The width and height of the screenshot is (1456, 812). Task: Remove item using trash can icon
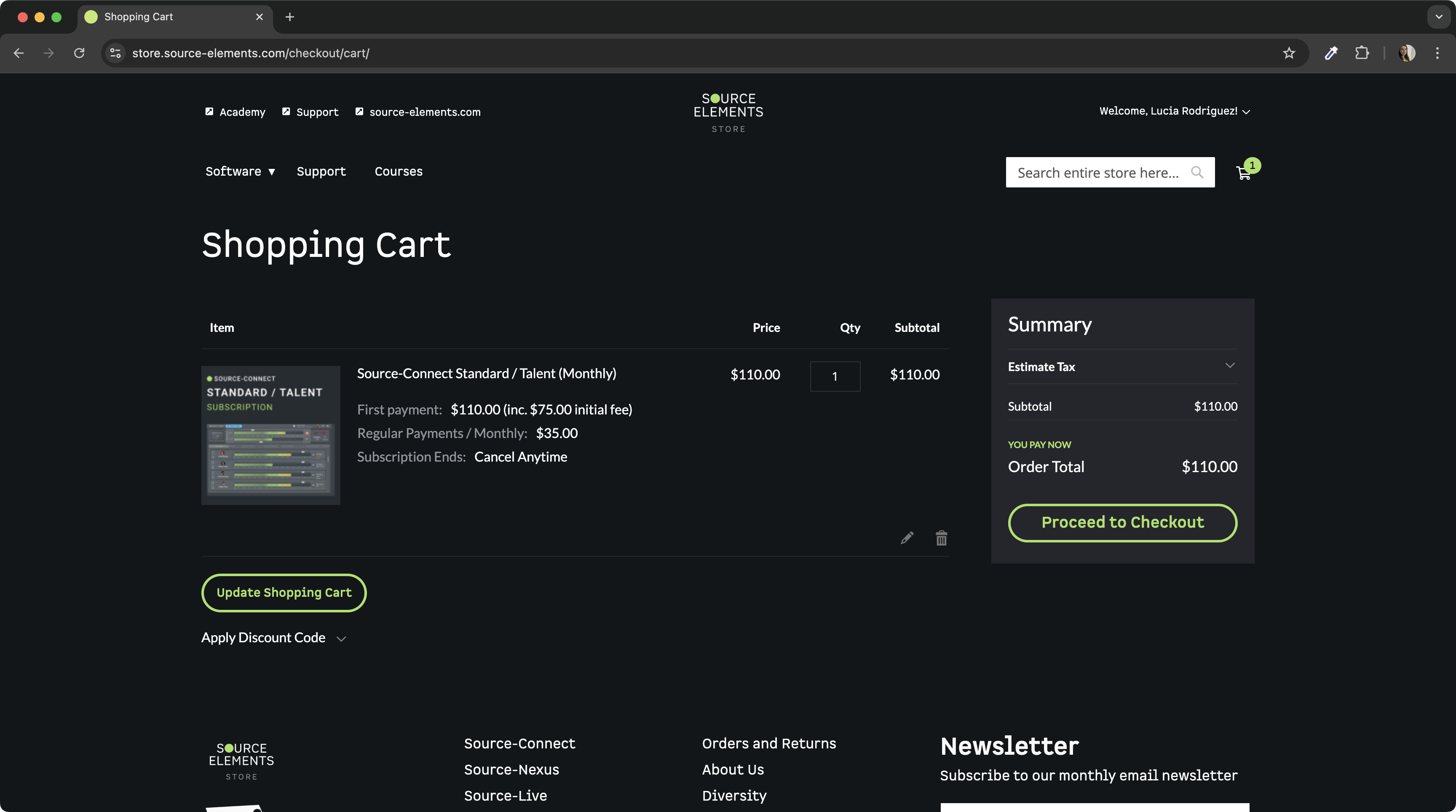(x=941, y=538)
